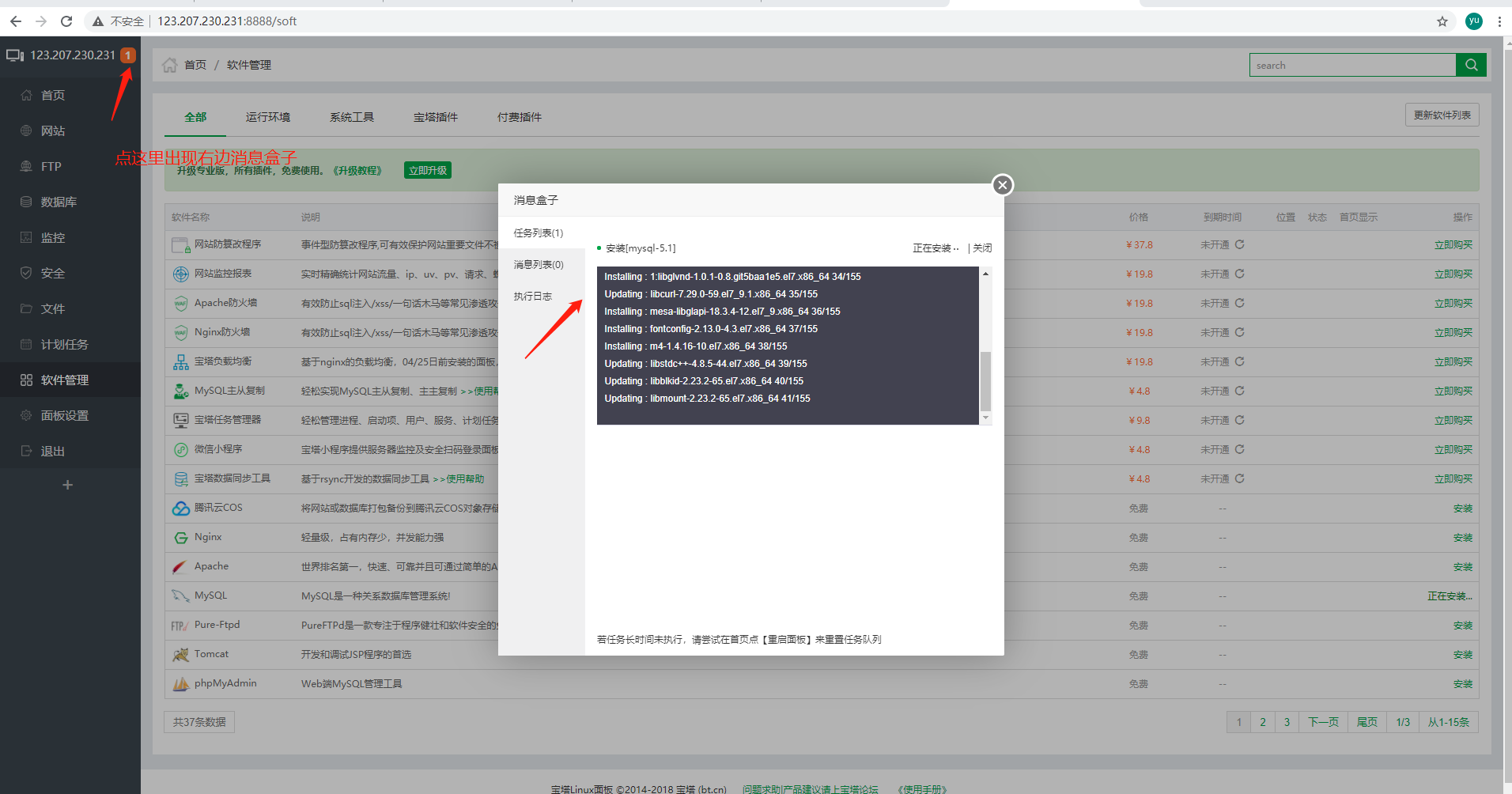Screen dimensions: 1512x794
Task: Click 下一页 in pagination
Action: (x=1324, y=722)
